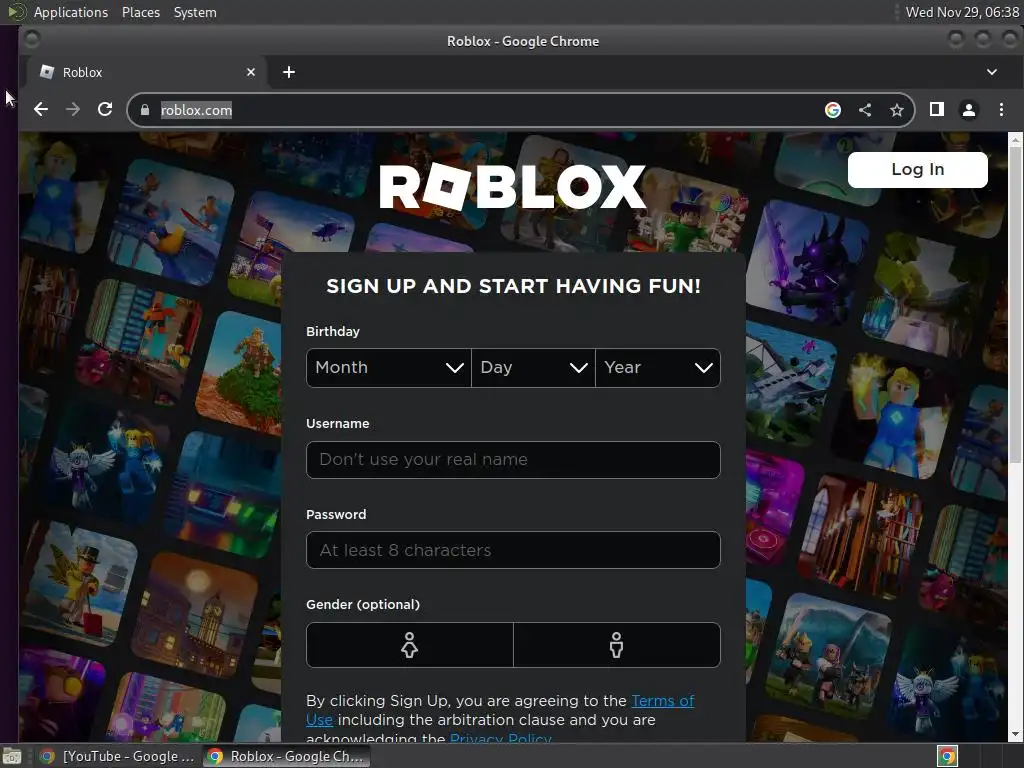Open the Applications menu
The image size is (1024, 768).
click(x=71, y=12)
